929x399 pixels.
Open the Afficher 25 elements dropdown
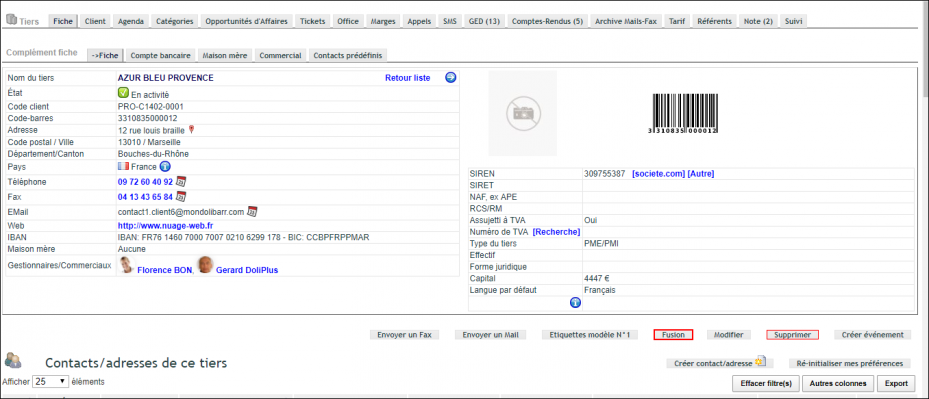tap(51, 381)
